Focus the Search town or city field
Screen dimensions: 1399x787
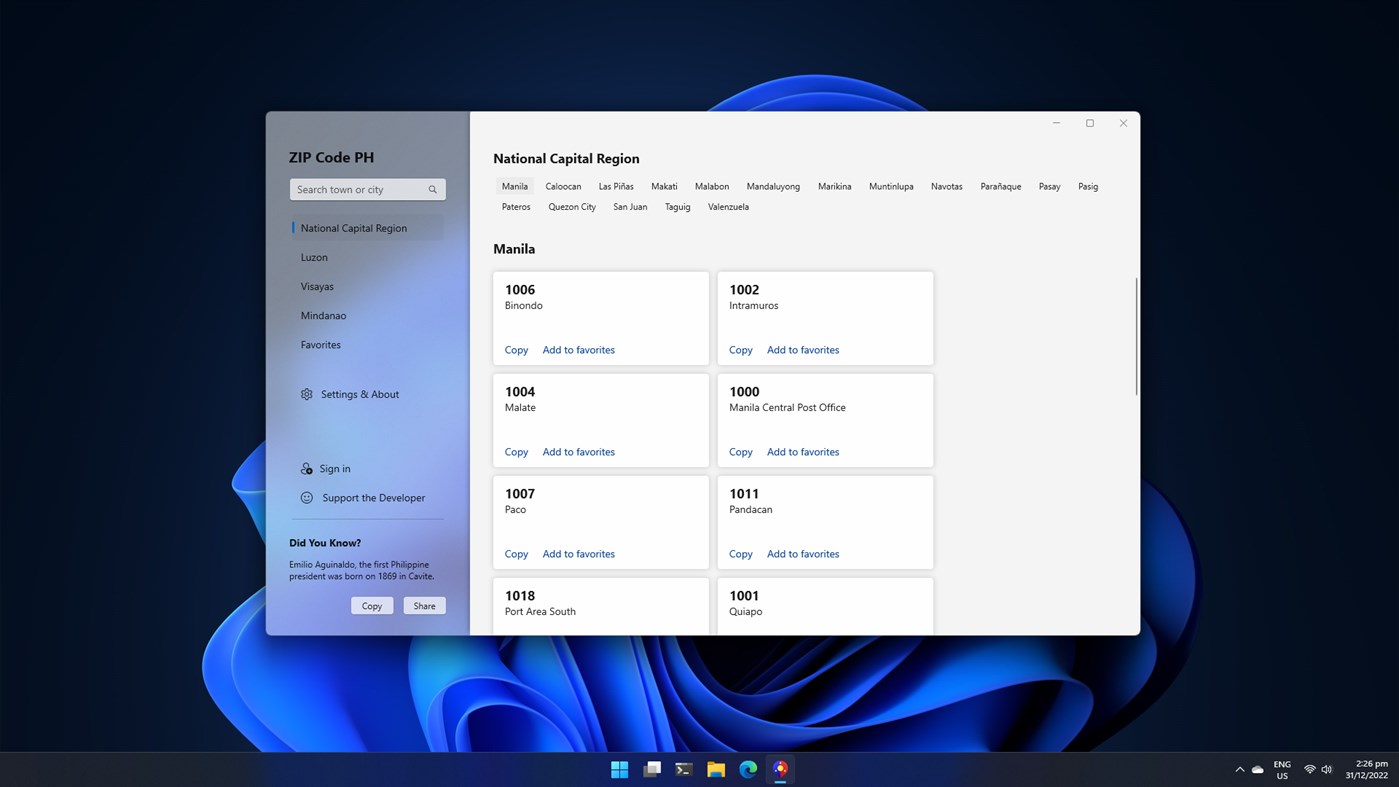coord(358,190)
